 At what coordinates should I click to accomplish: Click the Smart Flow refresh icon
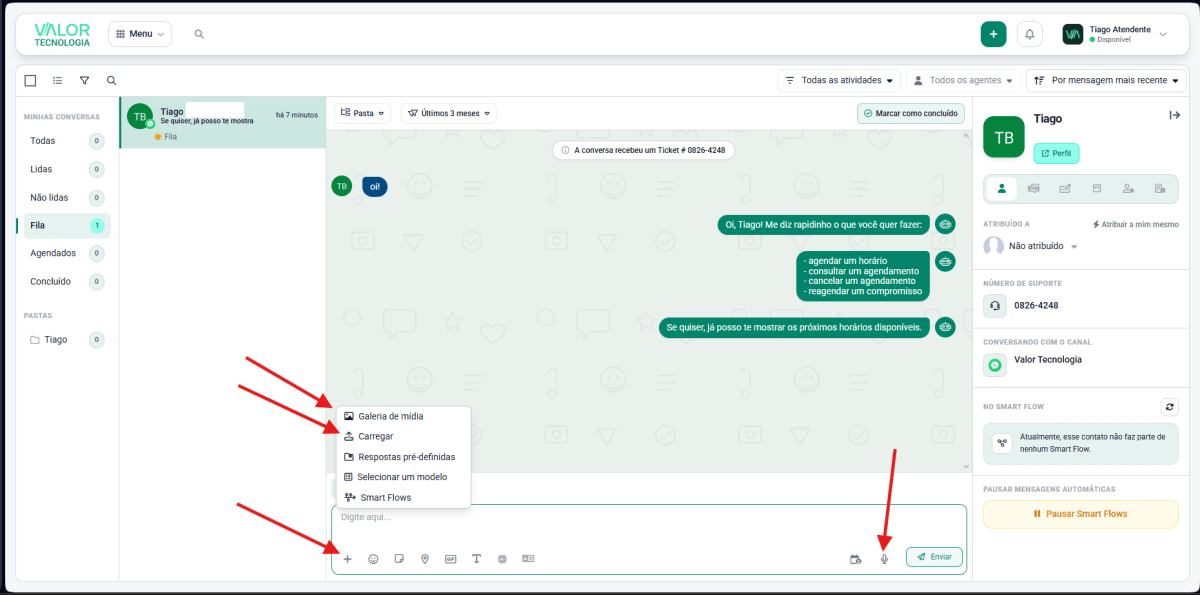click(1170, 407)
